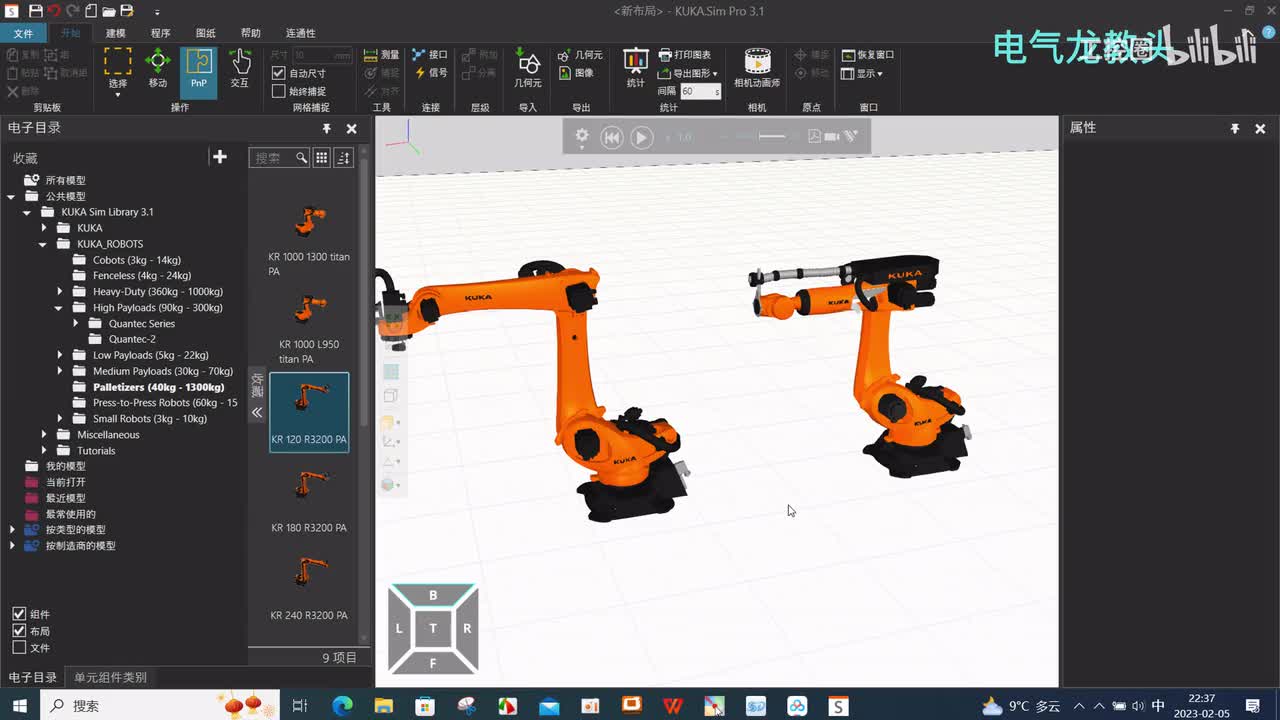This screenshot has height=720, width=1280.
Task: Expand the Quantec Series folder
Action: pos(76,324)
